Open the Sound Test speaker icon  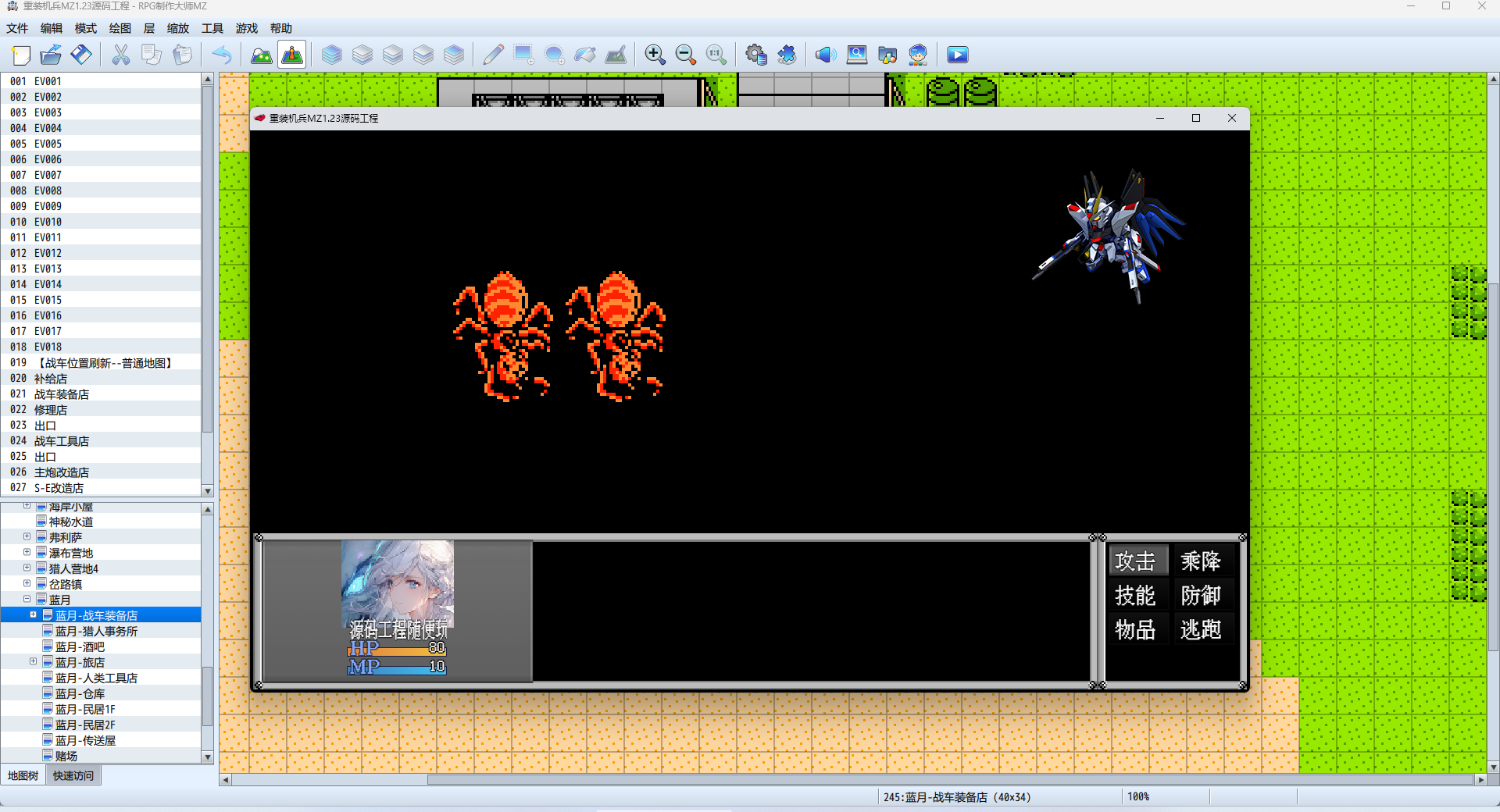click(x=826, y=55)
